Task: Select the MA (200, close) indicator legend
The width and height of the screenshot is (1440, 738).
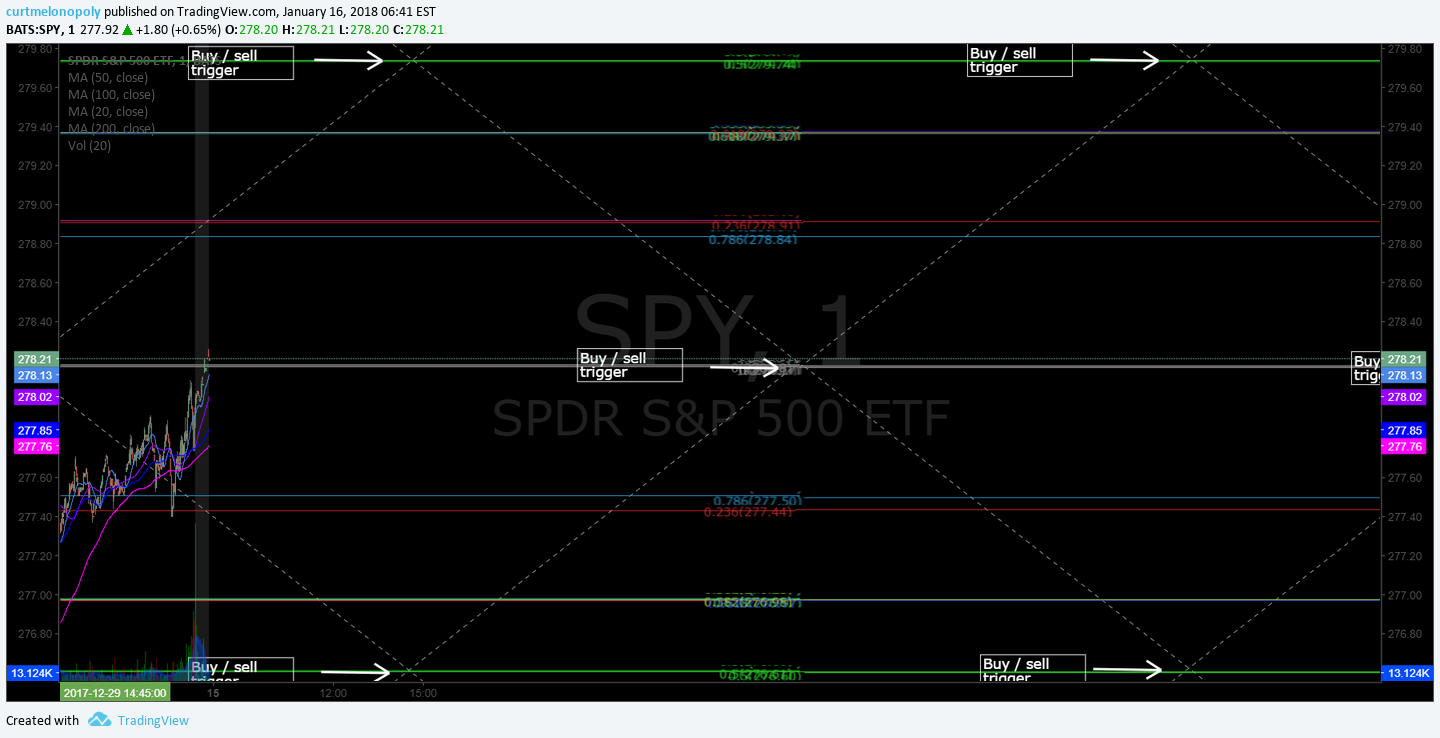Action: coord(111,129)
